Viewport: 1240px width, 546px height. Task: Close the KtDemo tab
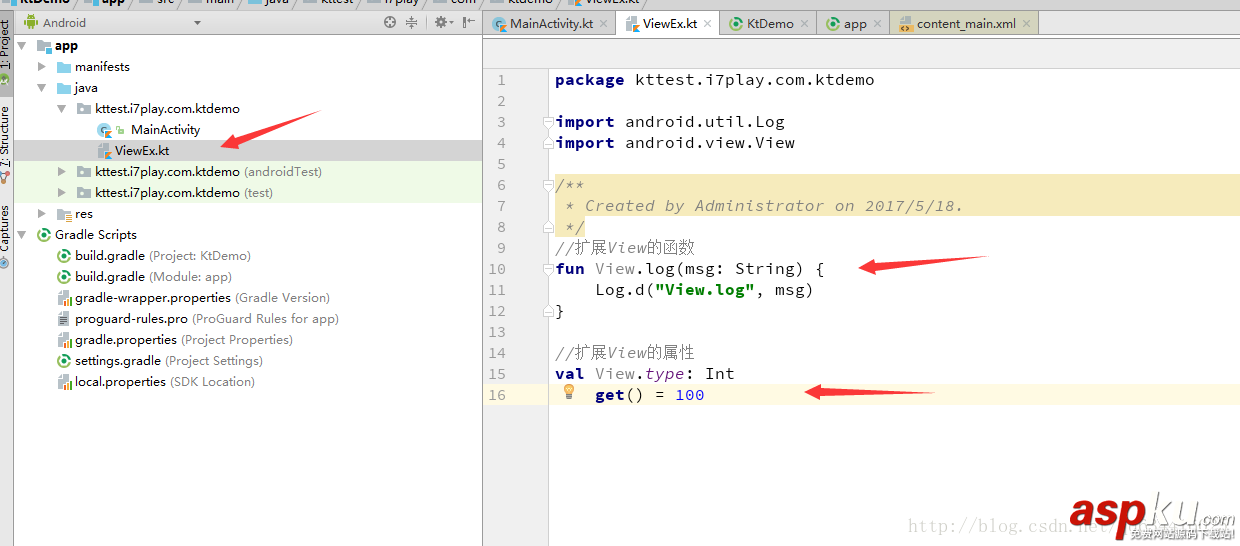(x=805, y=24)
